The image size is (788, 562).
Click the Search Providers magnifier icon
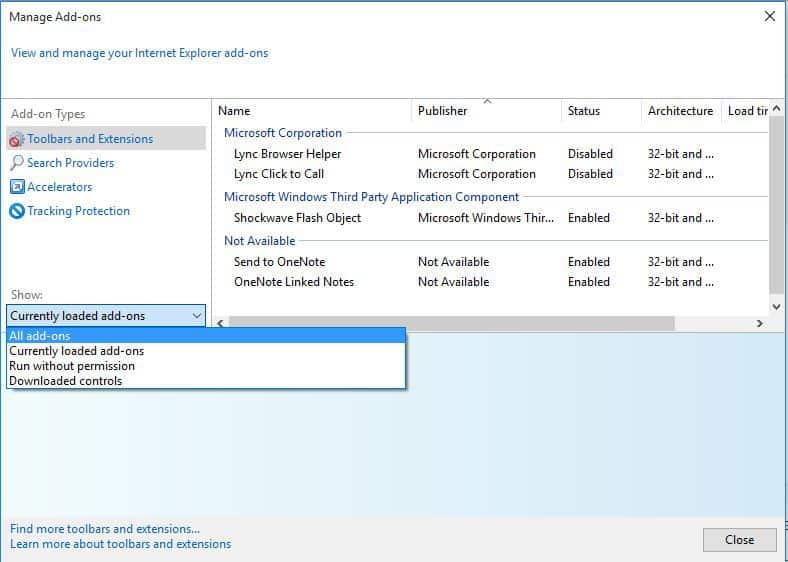(17, 163)
